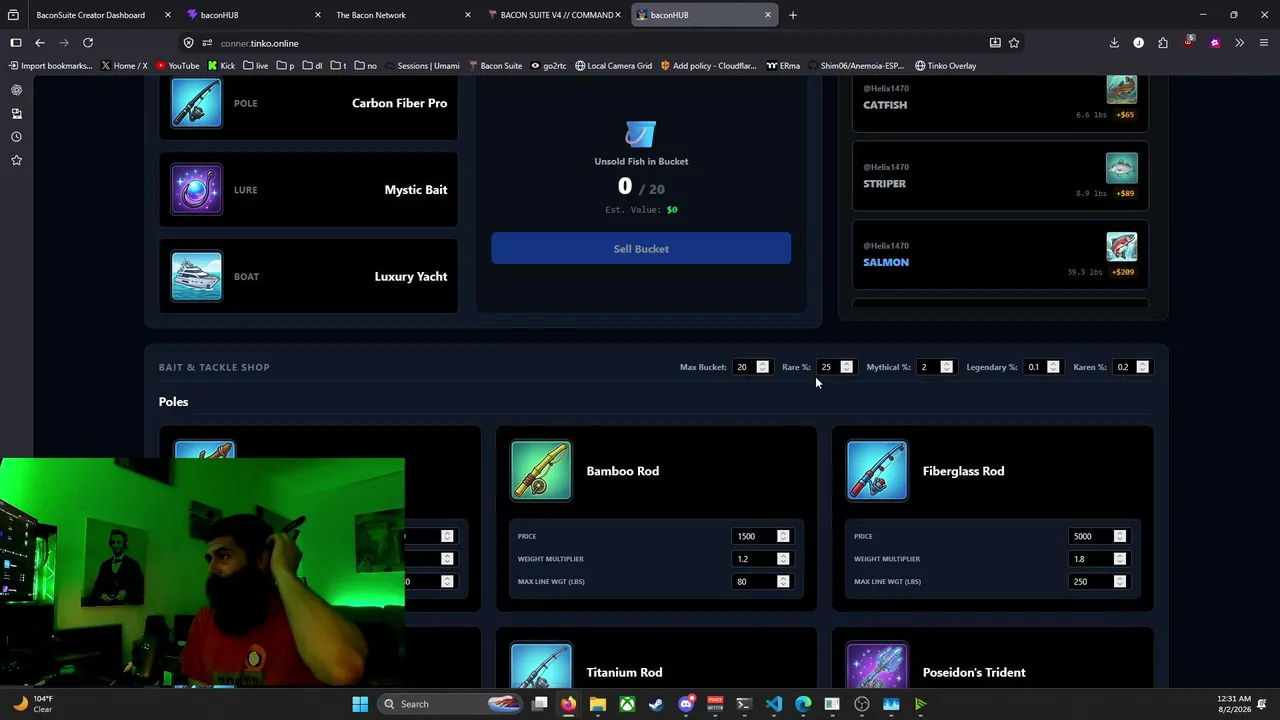The width and height of the screenshot is (1280, 720).
Task: Click the bucket icon above Unsold Fish
Action: (x=640, y=134)
